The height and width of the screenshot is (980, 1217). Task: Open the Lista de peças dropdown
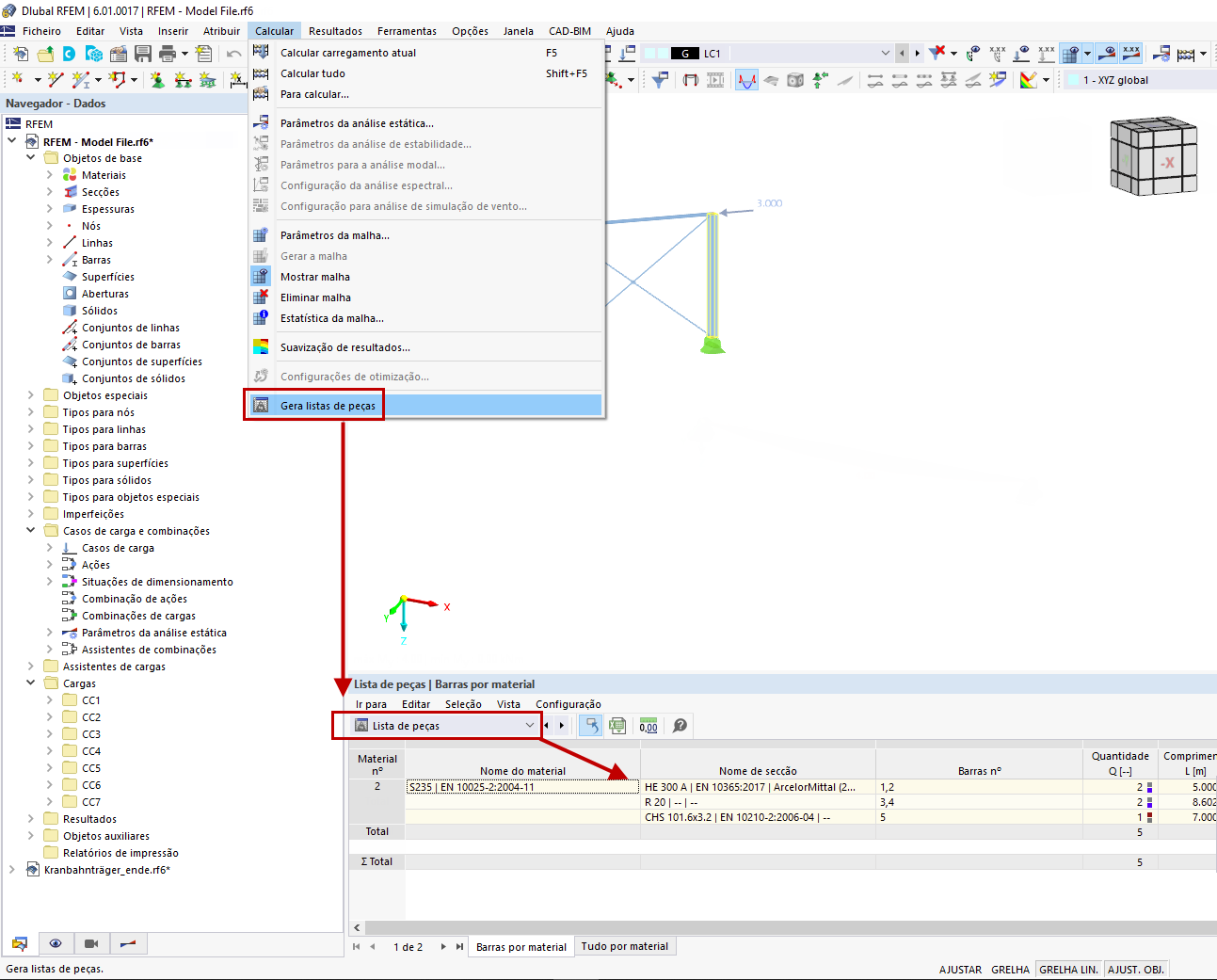pyautogui.click(x=530, y=725)
